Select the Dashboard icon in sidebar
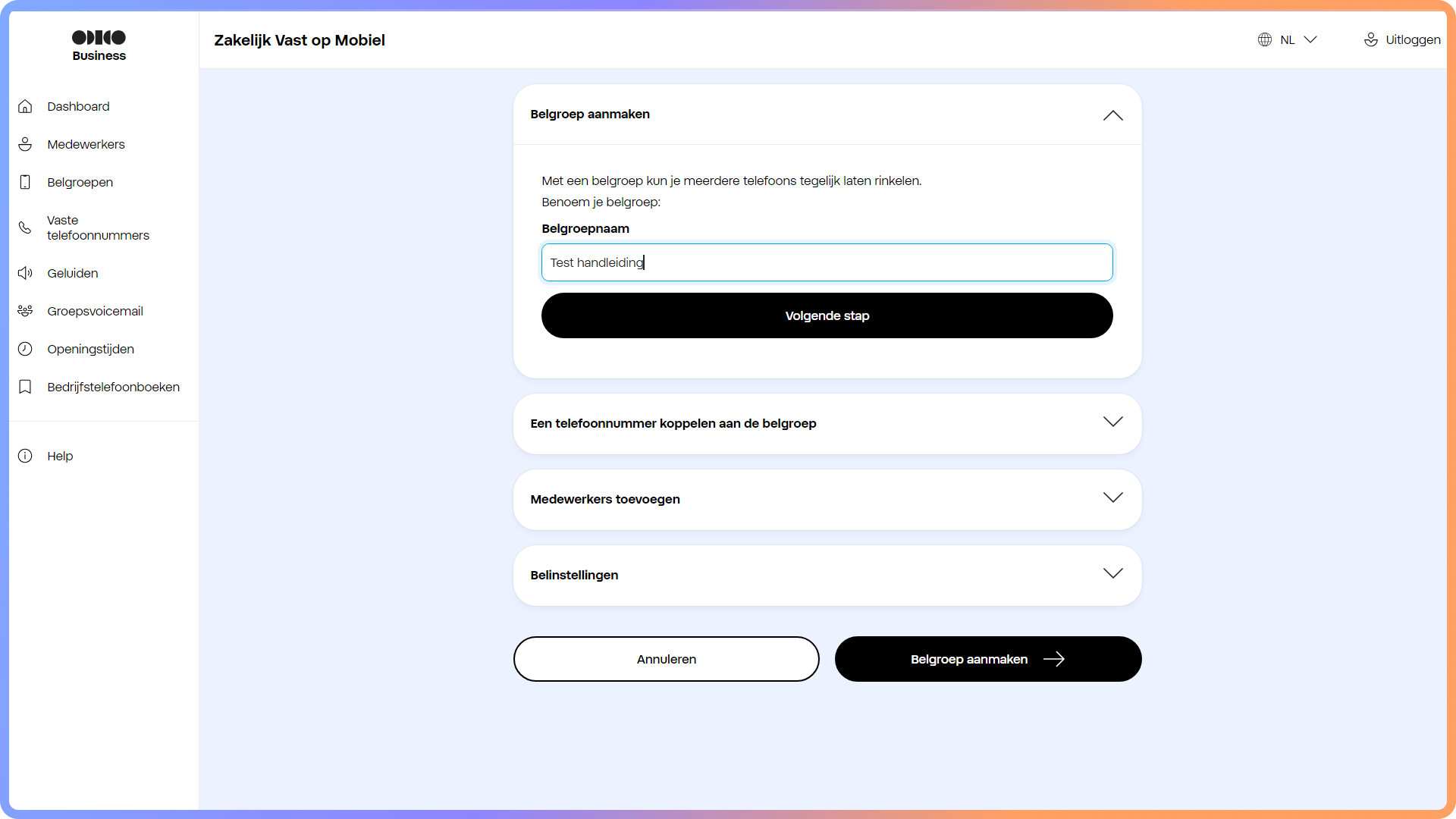This screenshot has height=819, width=1456. 25,106
